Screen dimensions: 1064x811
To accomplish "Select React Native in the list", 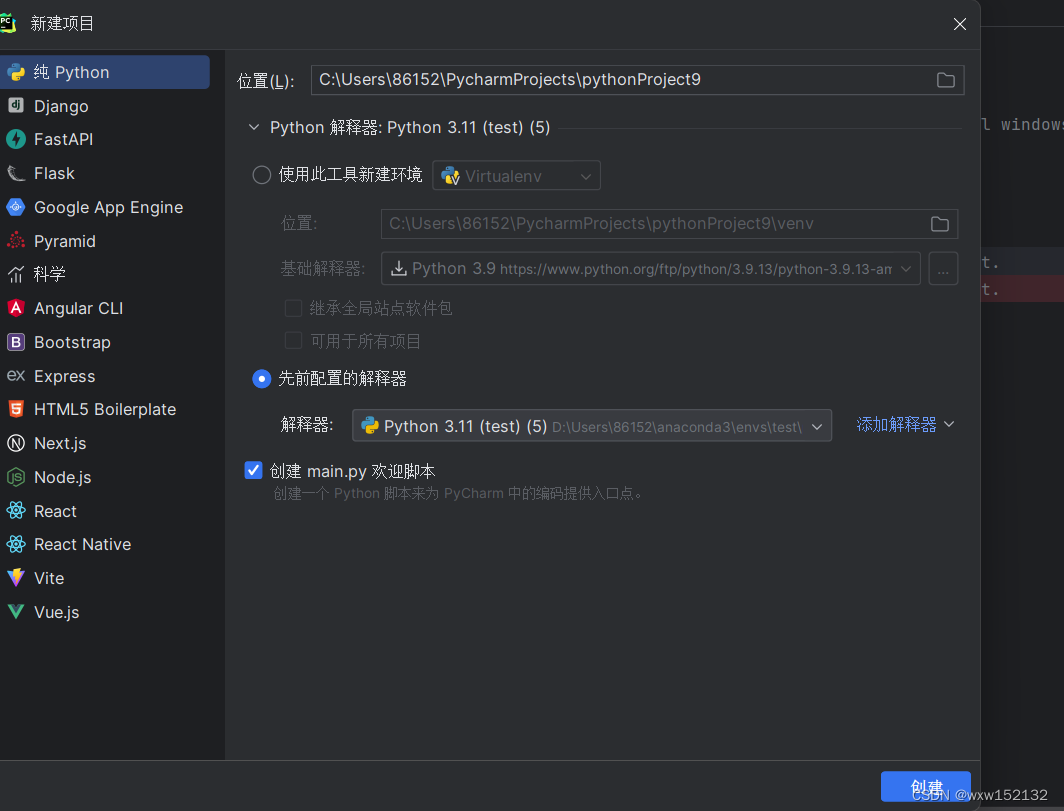I will [104, 544].
